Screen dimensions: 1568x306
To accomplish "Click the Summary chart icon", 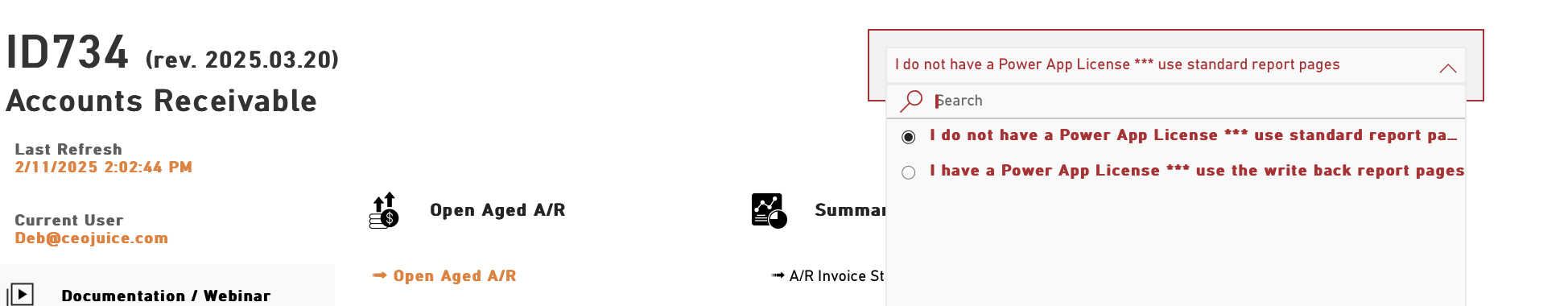I will coord(769,210).
